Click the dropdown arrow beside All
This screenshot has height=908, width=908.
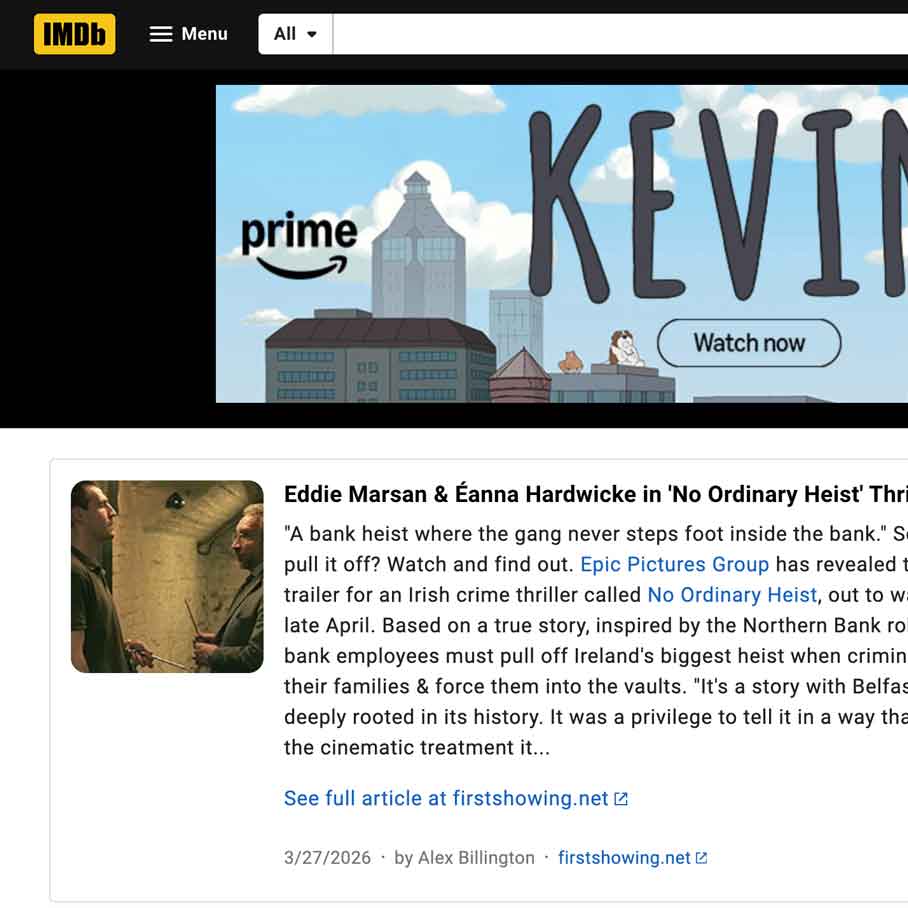[x=312, y=34]
